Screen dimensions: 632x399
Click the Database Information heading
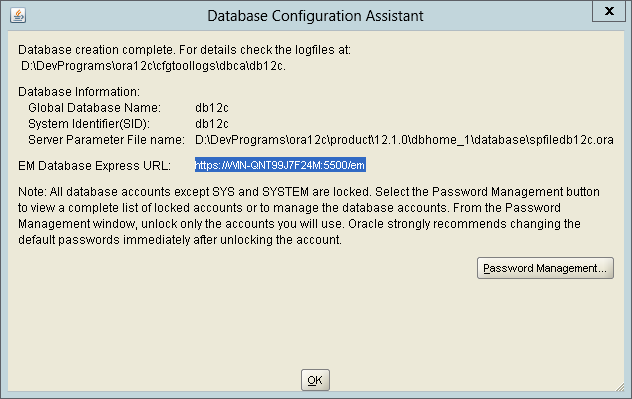[x=79, y=92]
